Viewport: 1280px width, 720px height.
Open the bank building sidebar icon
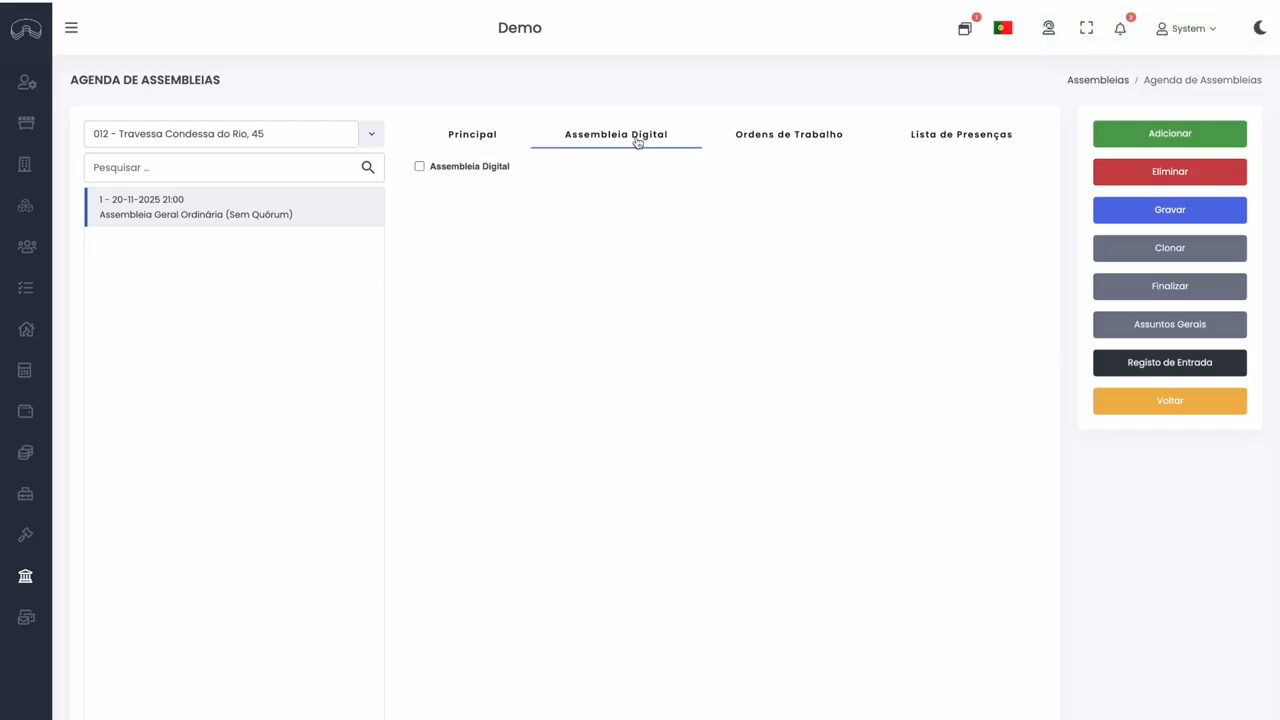pos(26,575)
